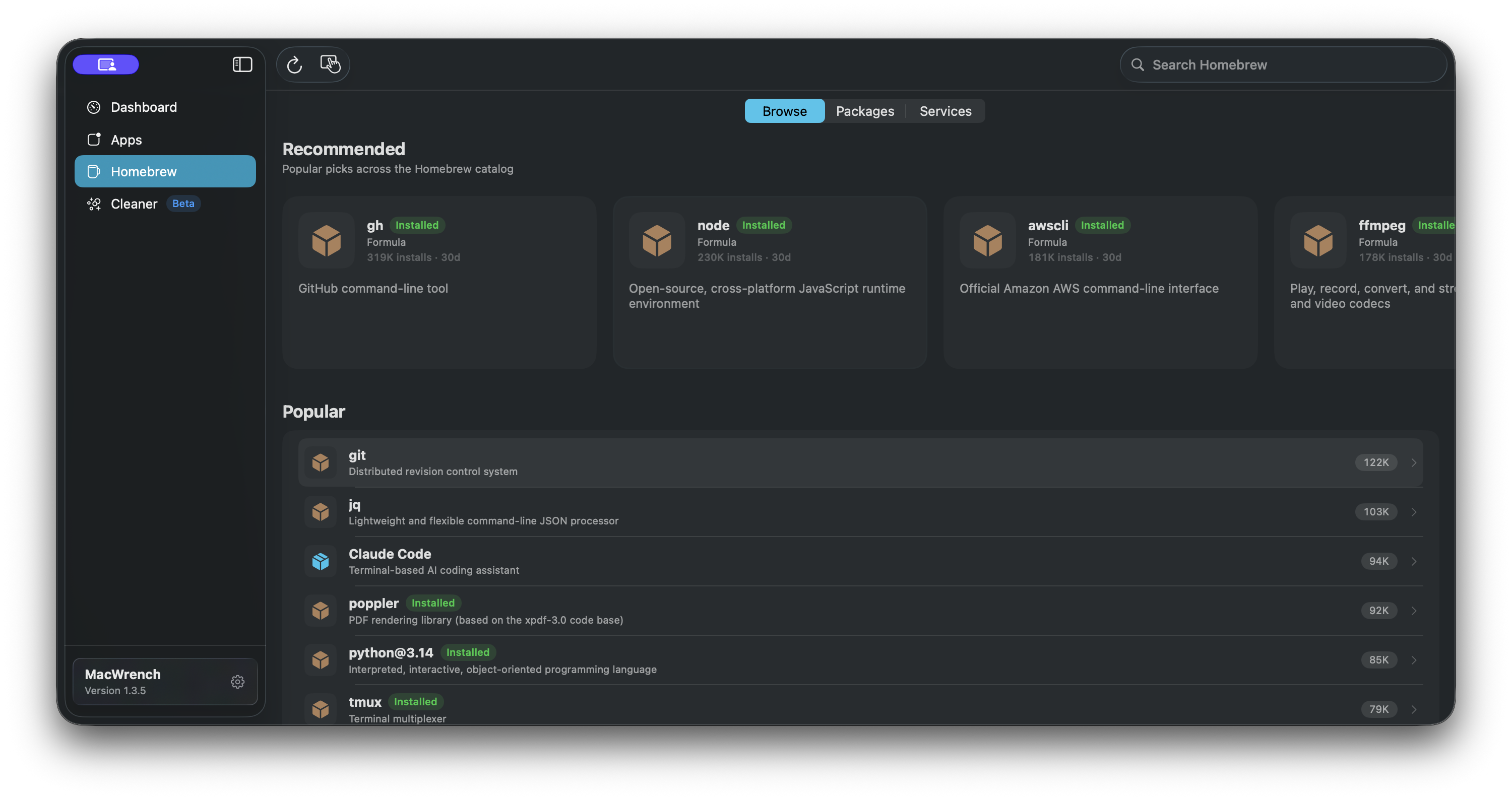Open Dashboard from the sidebar
Image resolution: width=1512 pixels, height=800 pixels.
tap(165, 107)
